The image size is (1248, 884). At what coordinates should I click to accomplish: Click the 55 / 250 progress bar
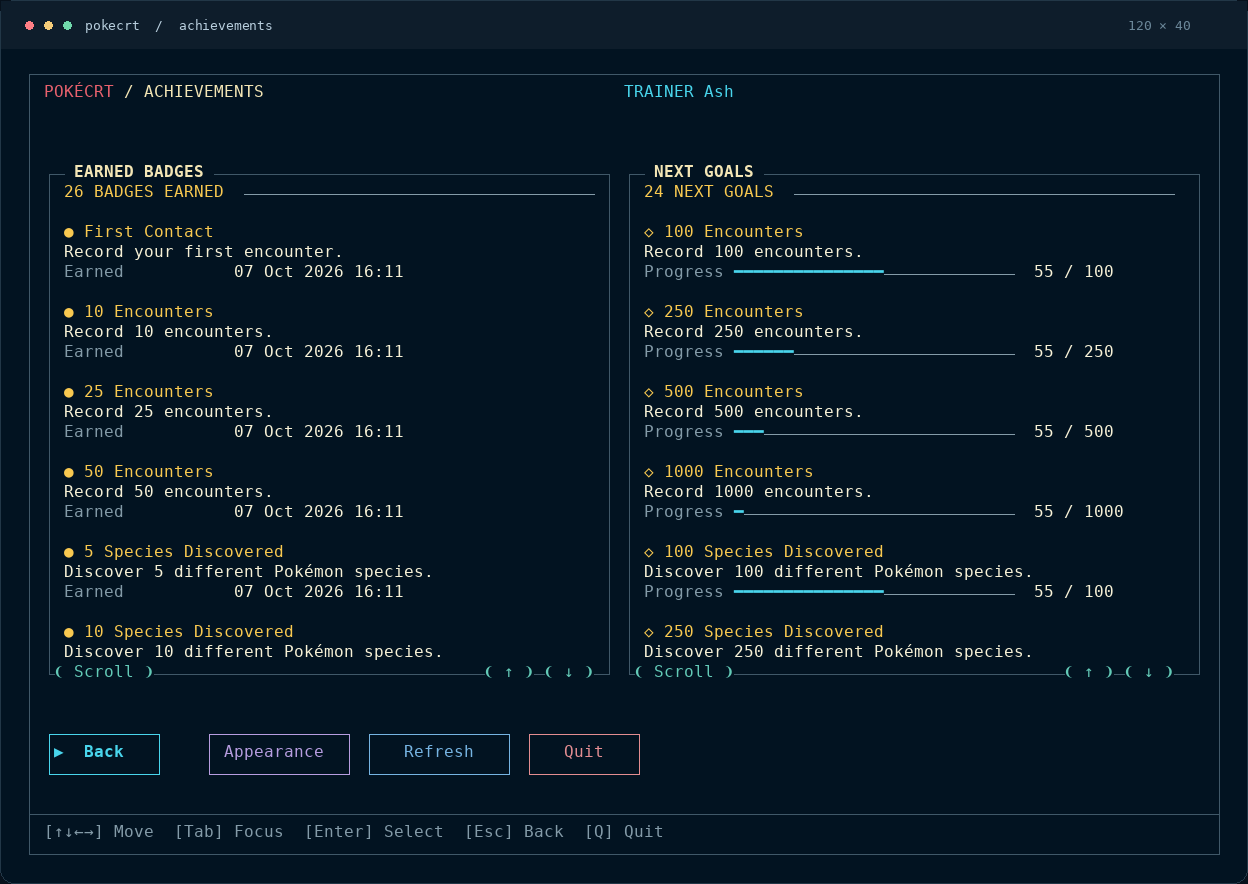click(x=874, y=352)
